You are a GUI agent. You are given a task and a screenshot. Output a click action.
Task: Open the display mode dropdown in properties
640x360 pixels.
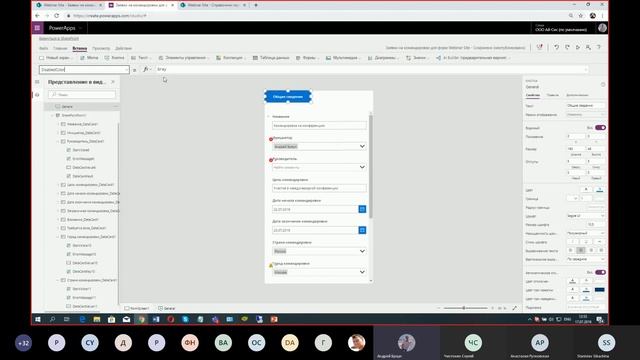pos(585,115)
